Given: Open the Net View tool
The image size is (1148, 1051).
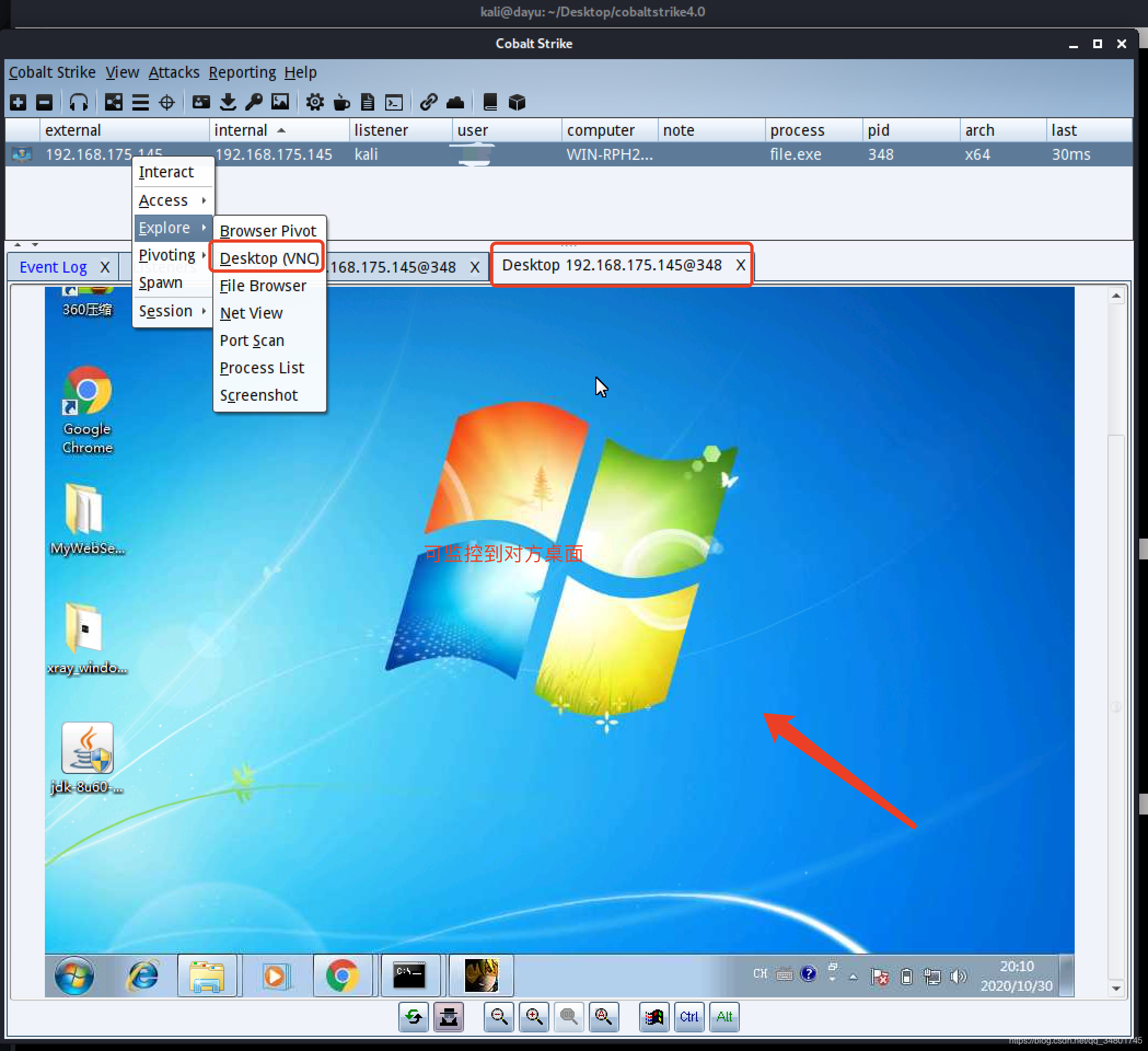Looking at the screenshot, I should tap(251, 313).
